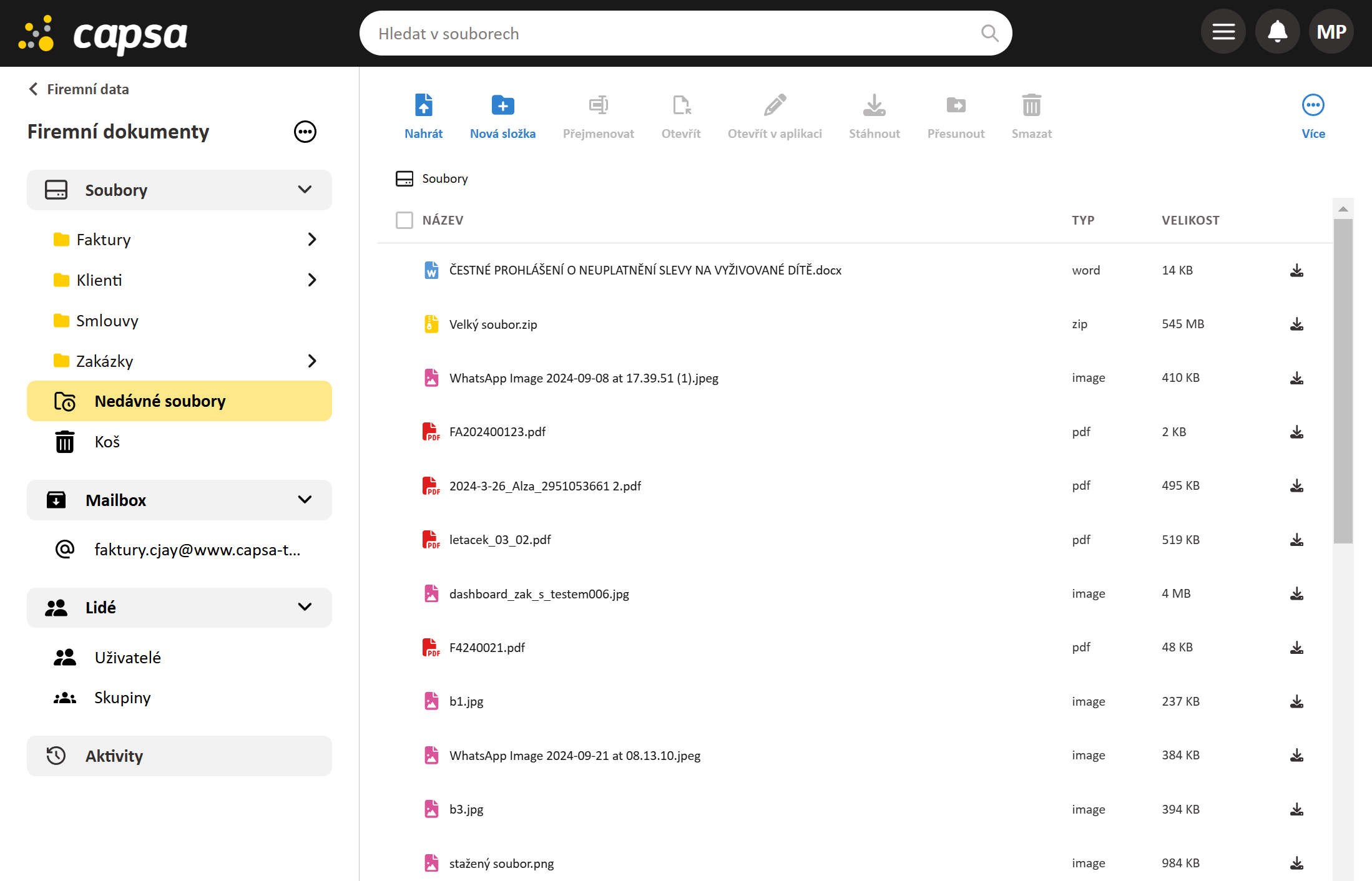This screenshot has height=881, width=1372.
Task: Open the notifications bell
Action: pyautogui.click(x=1277, y=32)
